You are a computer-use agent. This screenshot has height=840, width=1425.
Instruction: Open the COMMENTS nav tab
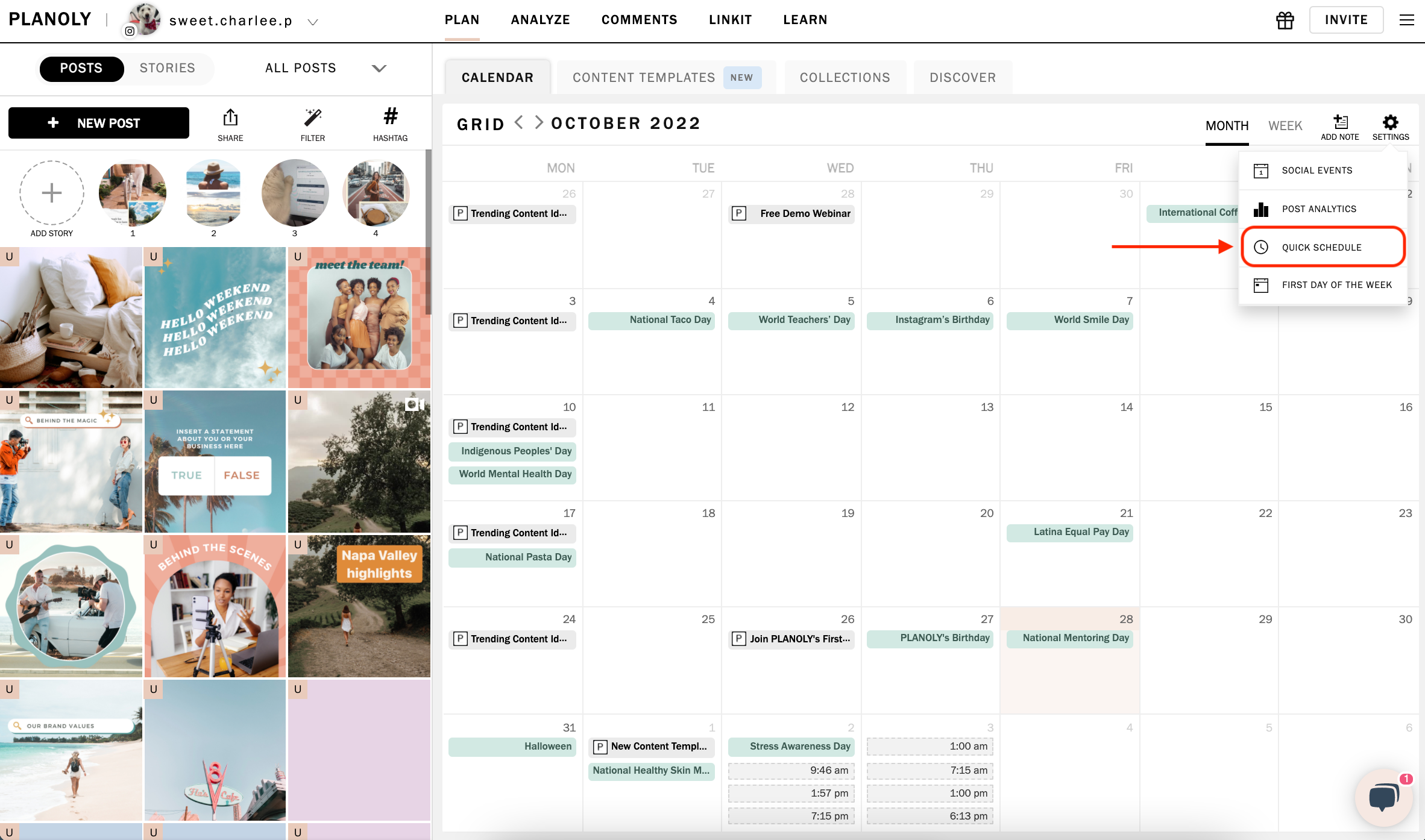point(640,20)
